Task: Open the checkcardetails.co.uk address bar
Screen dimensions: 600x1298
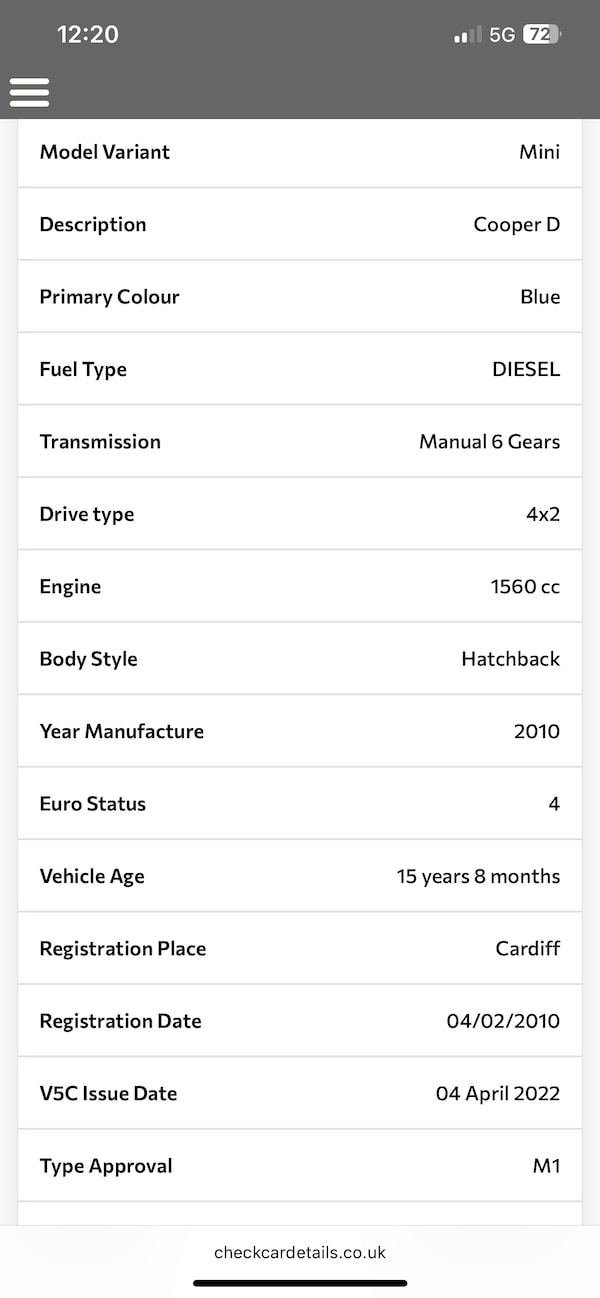Action: 300,1252
